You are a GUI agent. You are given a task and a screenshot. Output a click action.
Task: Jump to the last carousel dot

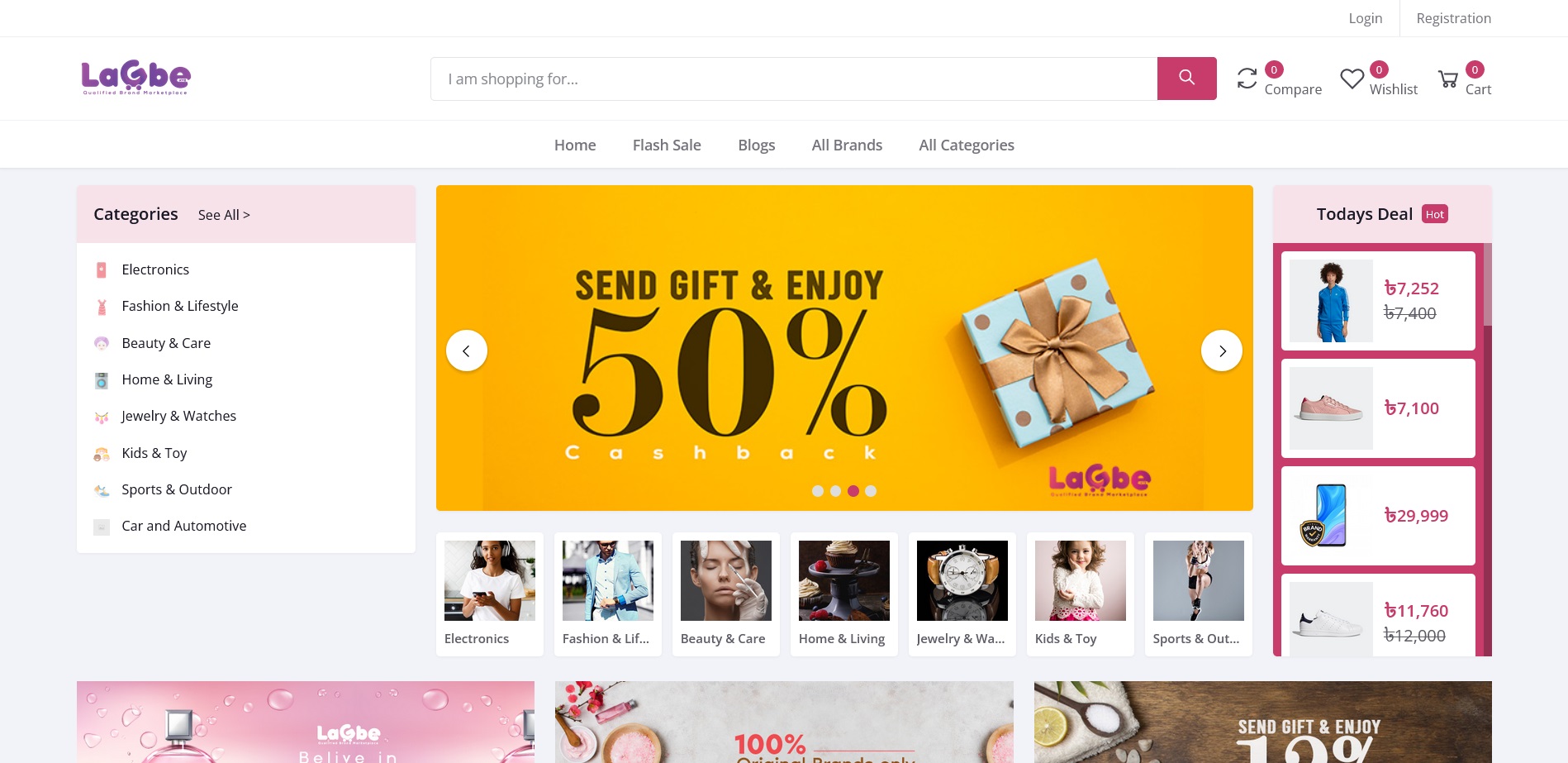coord(871,491)
